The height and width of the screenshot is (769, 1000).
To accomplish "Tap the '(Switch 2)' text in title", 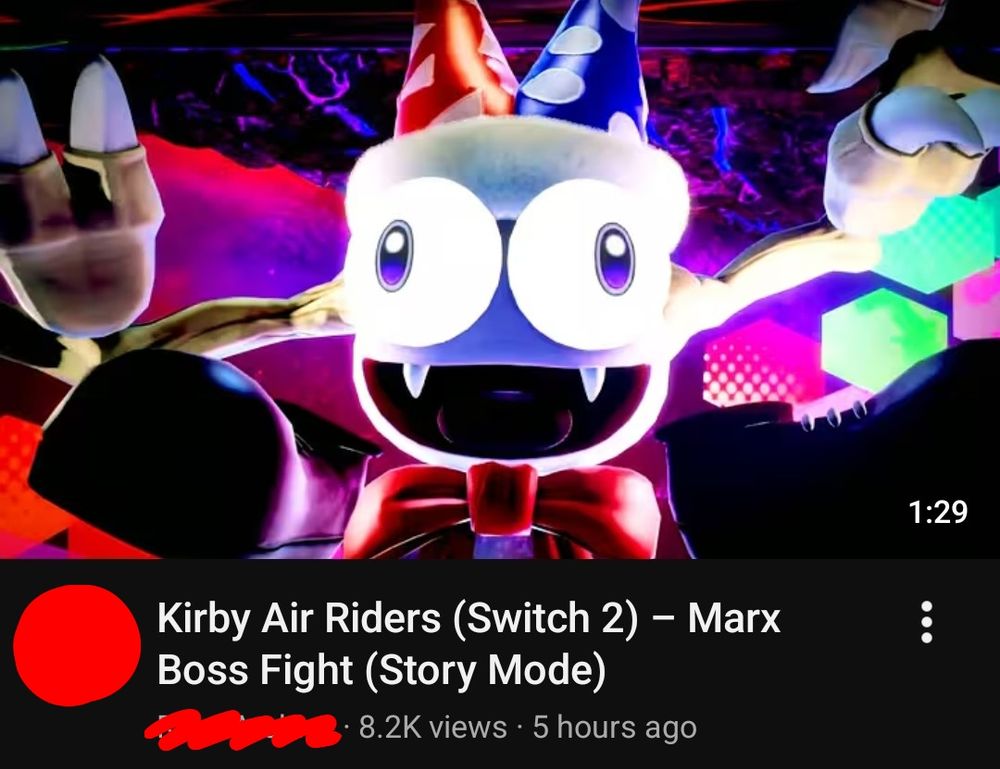I will 545,619.
